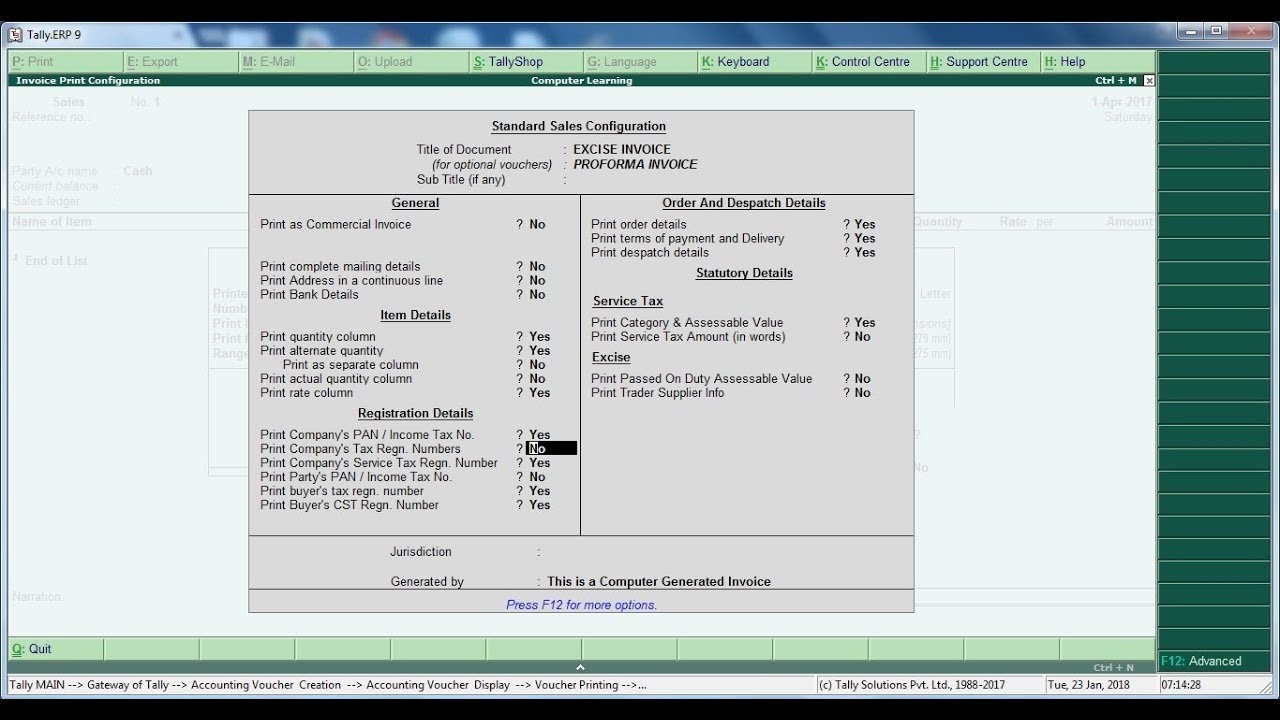Close the Invoice Print Configuration panel
This screenshot has height=720, width=1280.
click(x=1149, y=80)
